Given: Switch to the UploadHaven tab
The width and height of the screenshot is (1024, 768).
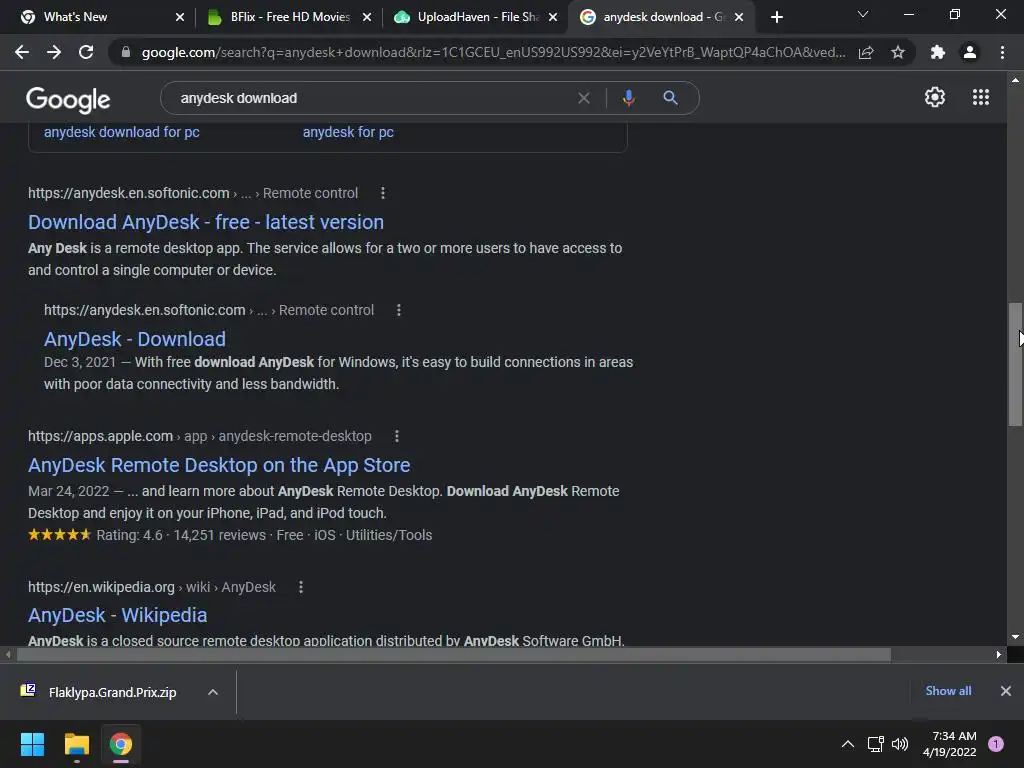Looking at the screenshot, I should click(x=473, y=17).
